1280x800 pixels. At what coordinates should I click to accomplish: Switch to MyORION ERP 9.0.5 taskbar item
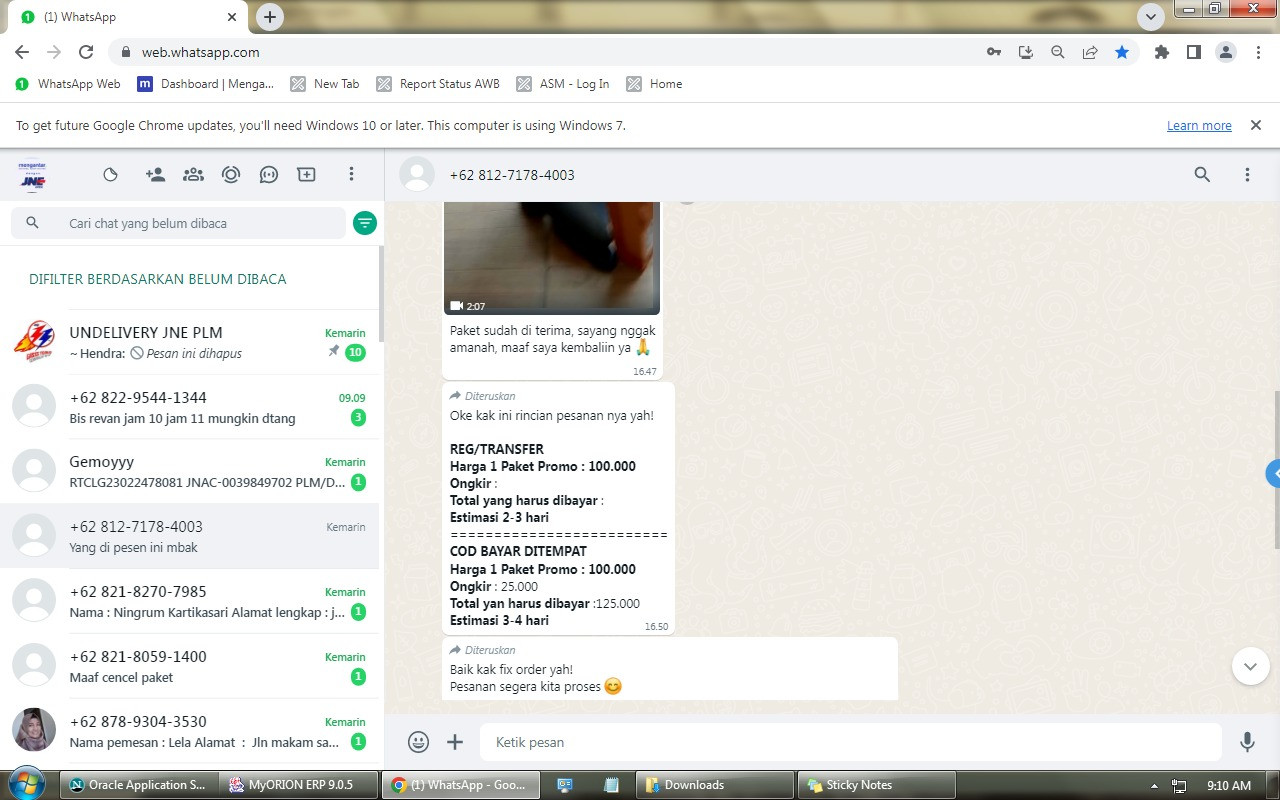point(299,785)
